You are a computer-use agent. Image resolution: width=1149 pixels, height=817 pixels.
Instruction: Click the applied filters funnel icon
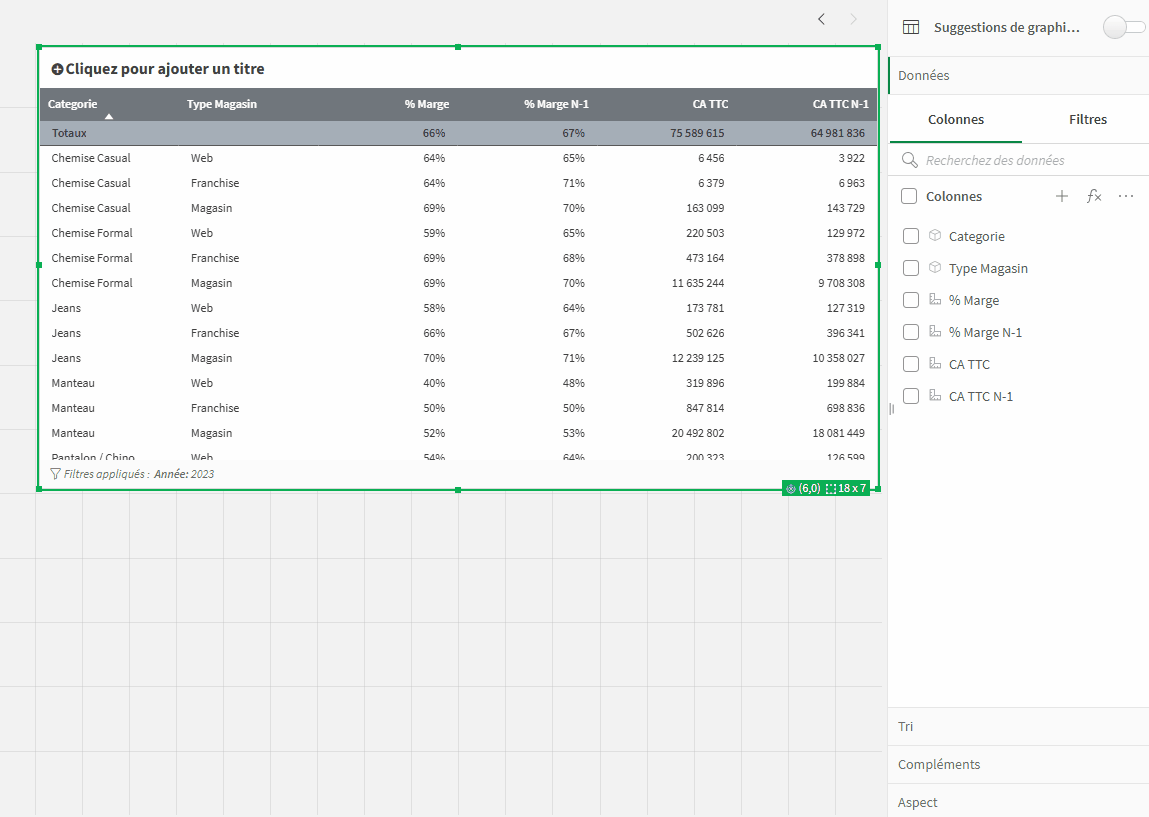point(55,474)
